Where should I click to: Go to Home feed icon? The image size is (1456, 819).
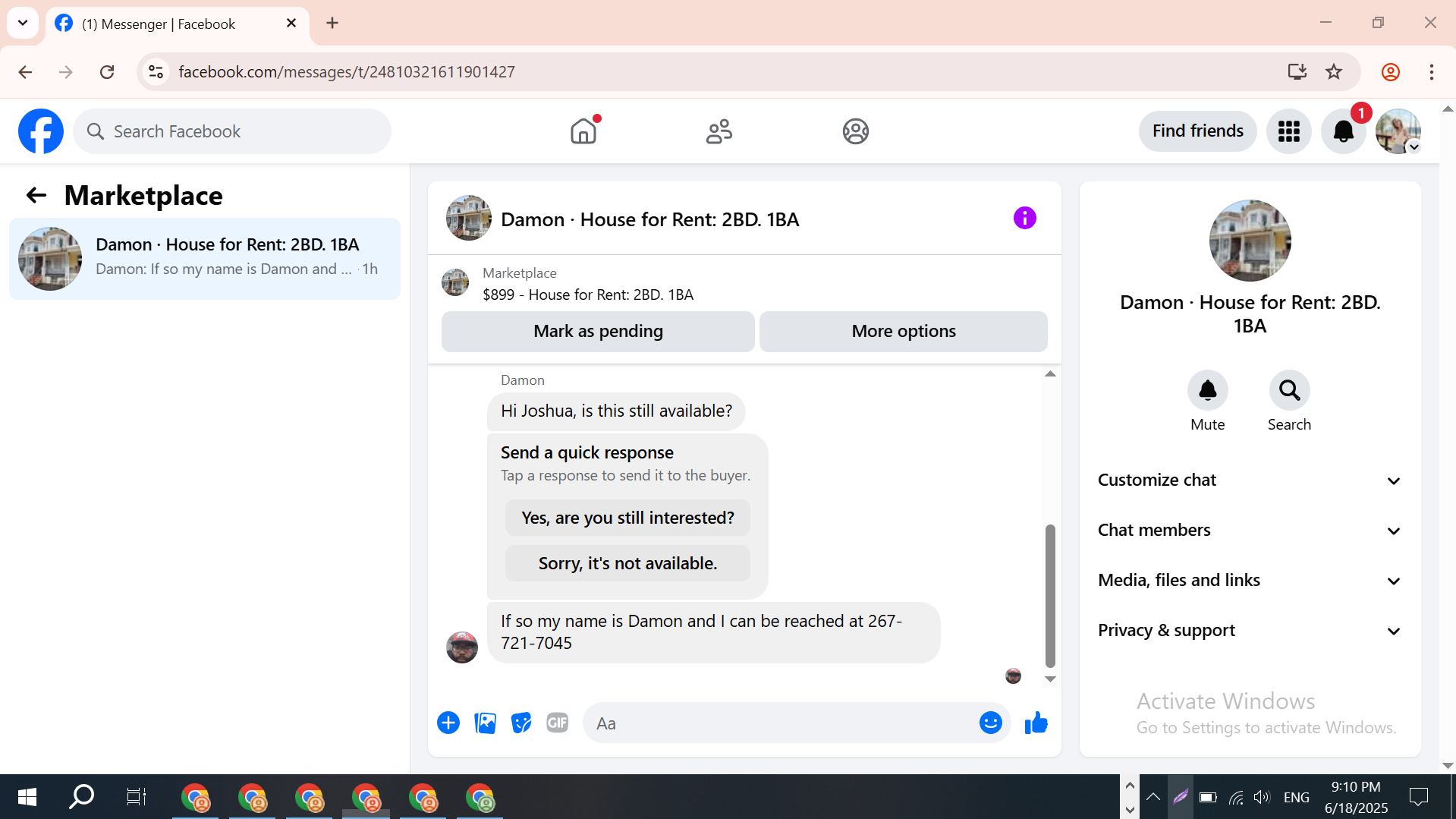point(583,131)
